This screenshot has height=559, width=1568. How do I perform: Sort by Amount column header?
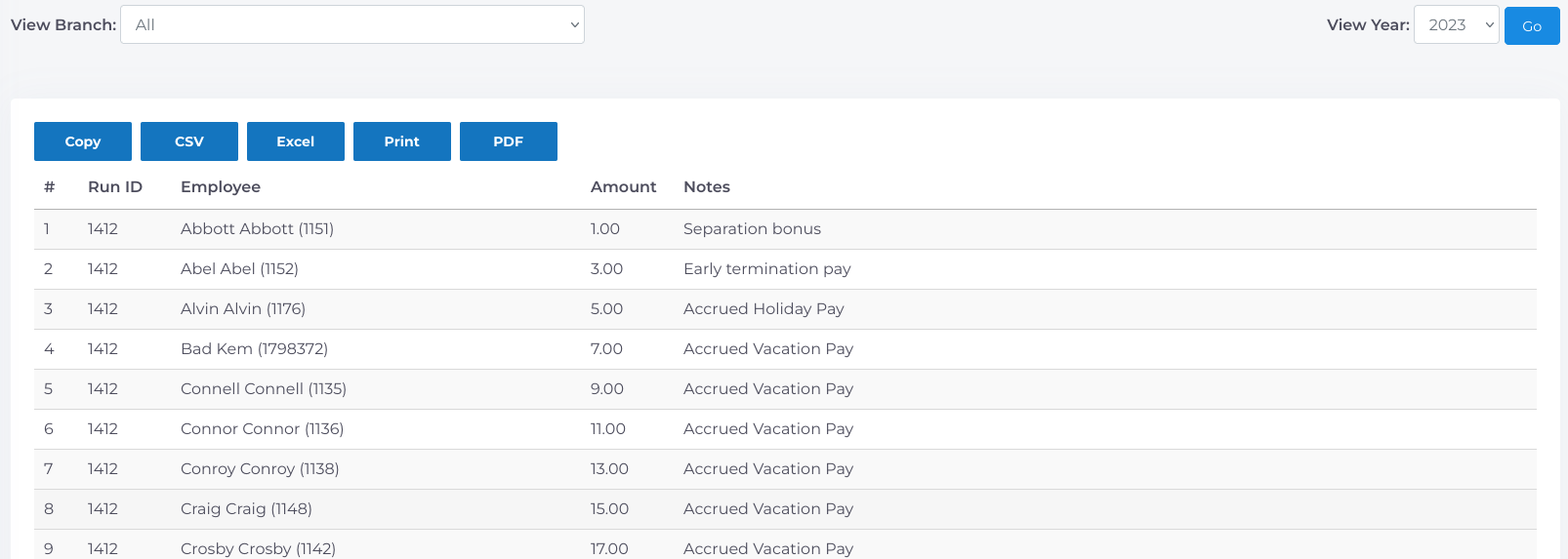point(623,187)
